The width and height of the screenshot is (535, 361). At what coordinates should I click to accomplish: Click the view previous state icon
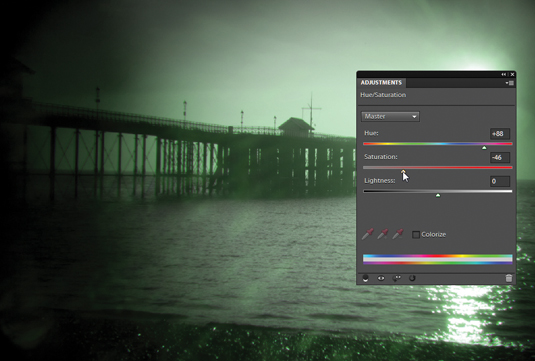coord(396,278)
